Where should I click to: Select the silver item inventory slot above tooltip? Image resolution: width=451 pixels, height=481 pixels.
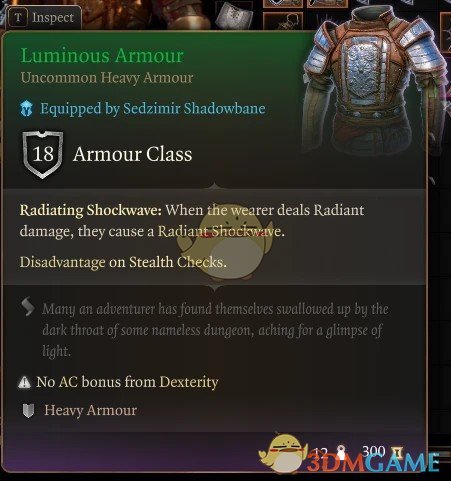233,14
